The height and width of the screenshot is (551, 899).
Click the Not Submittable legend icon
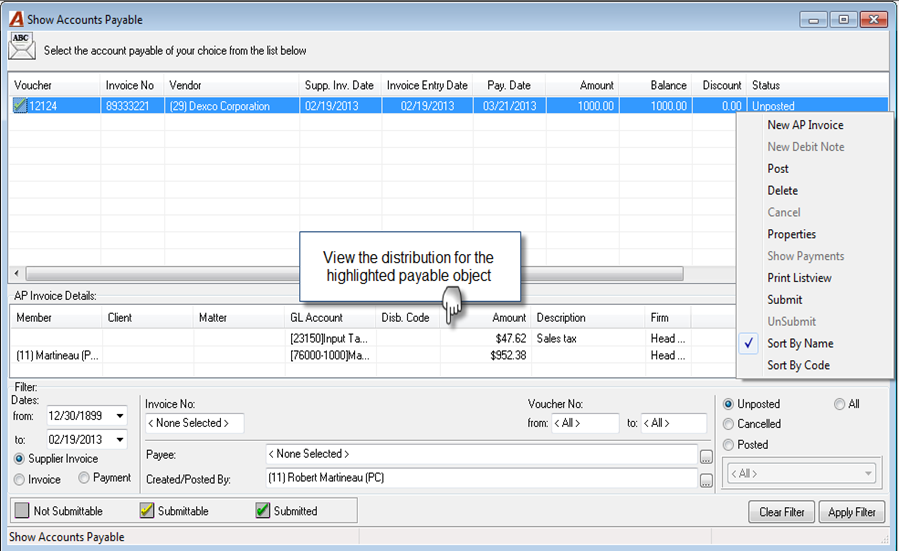(x=22, y=510)
